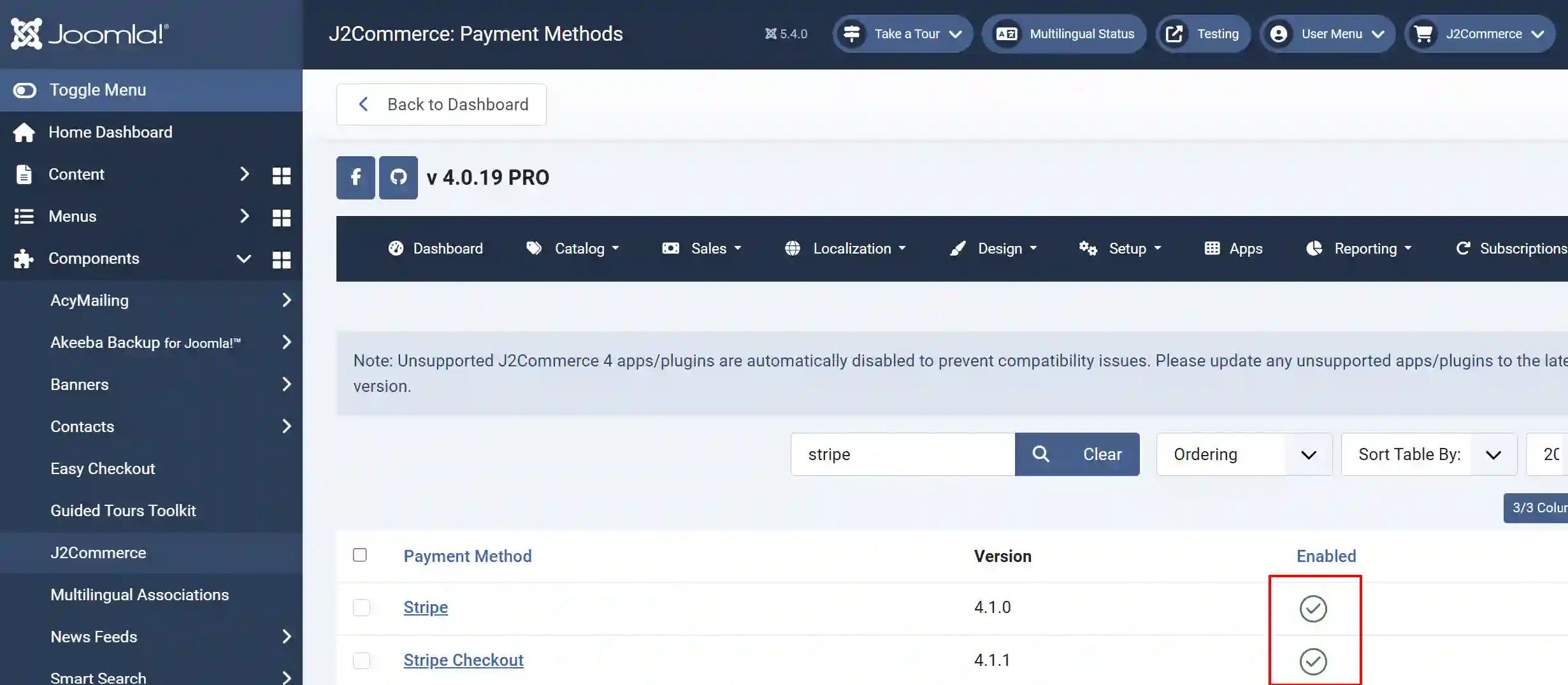Image resolution: width=1568 pixels, height=685 pixels.
Task: Click Back to Dashboard button
Action: coord(441,105)
